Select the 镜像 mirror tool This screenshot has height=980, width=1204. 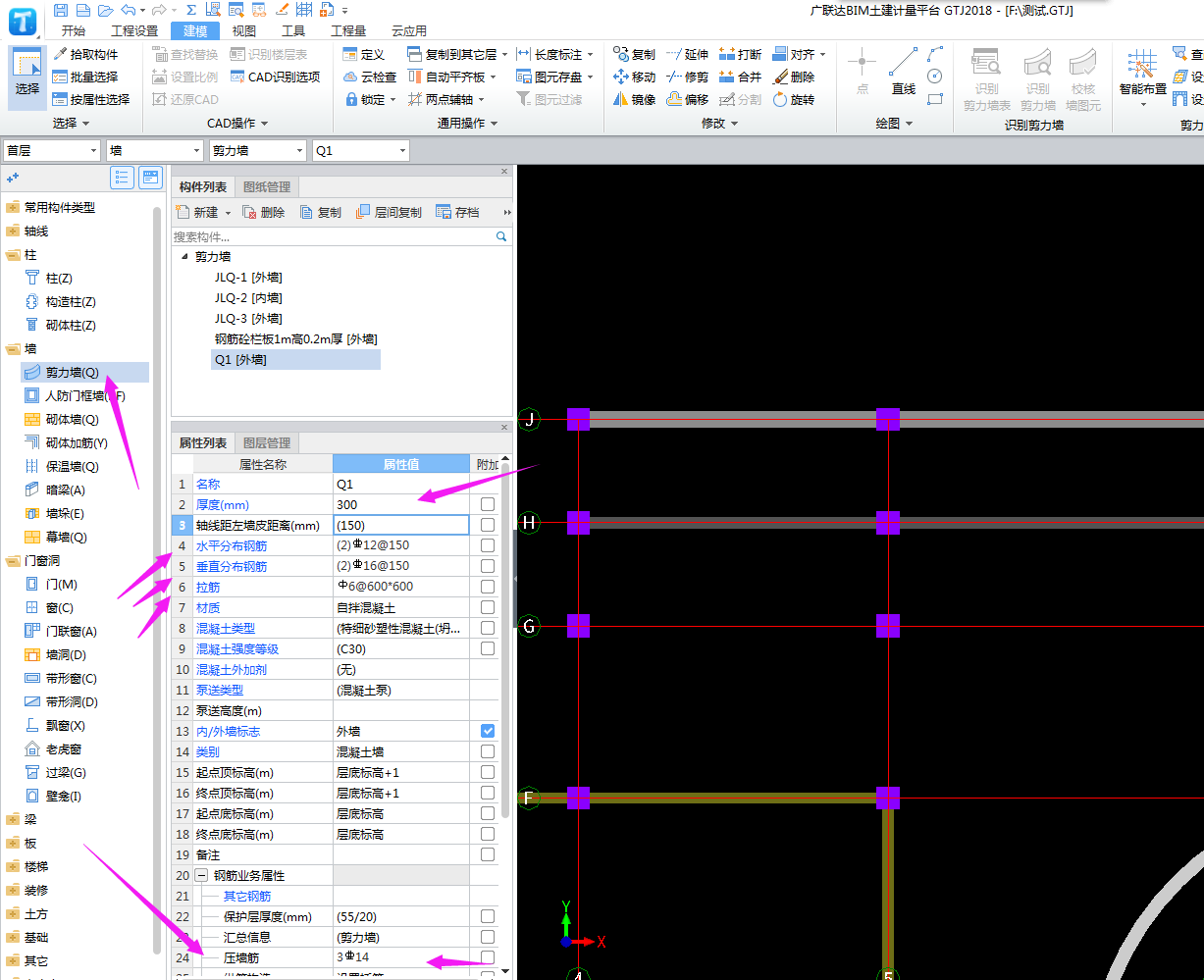click(634, 99)
